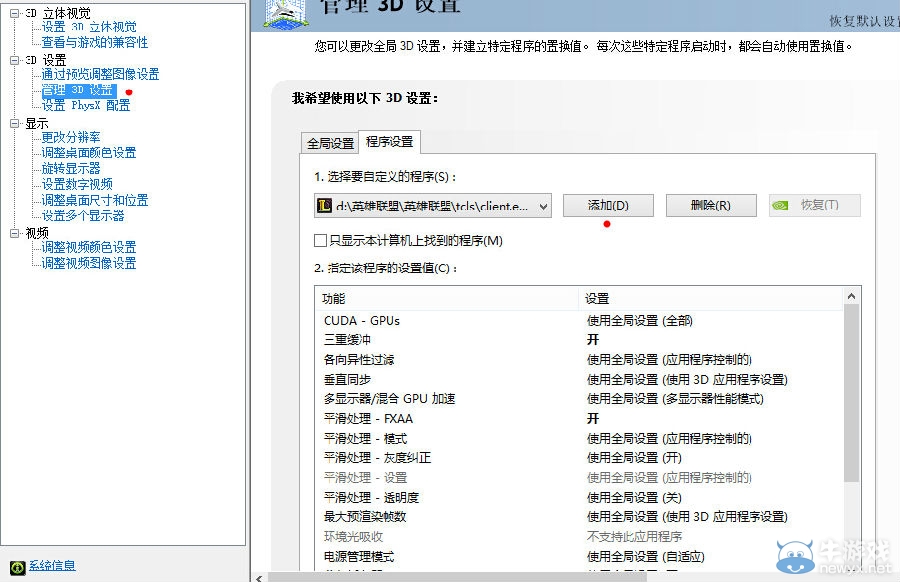Click the League of Legends icon in program selector
The width and height of the screenshot is (900, 582).
click(325, 205)
